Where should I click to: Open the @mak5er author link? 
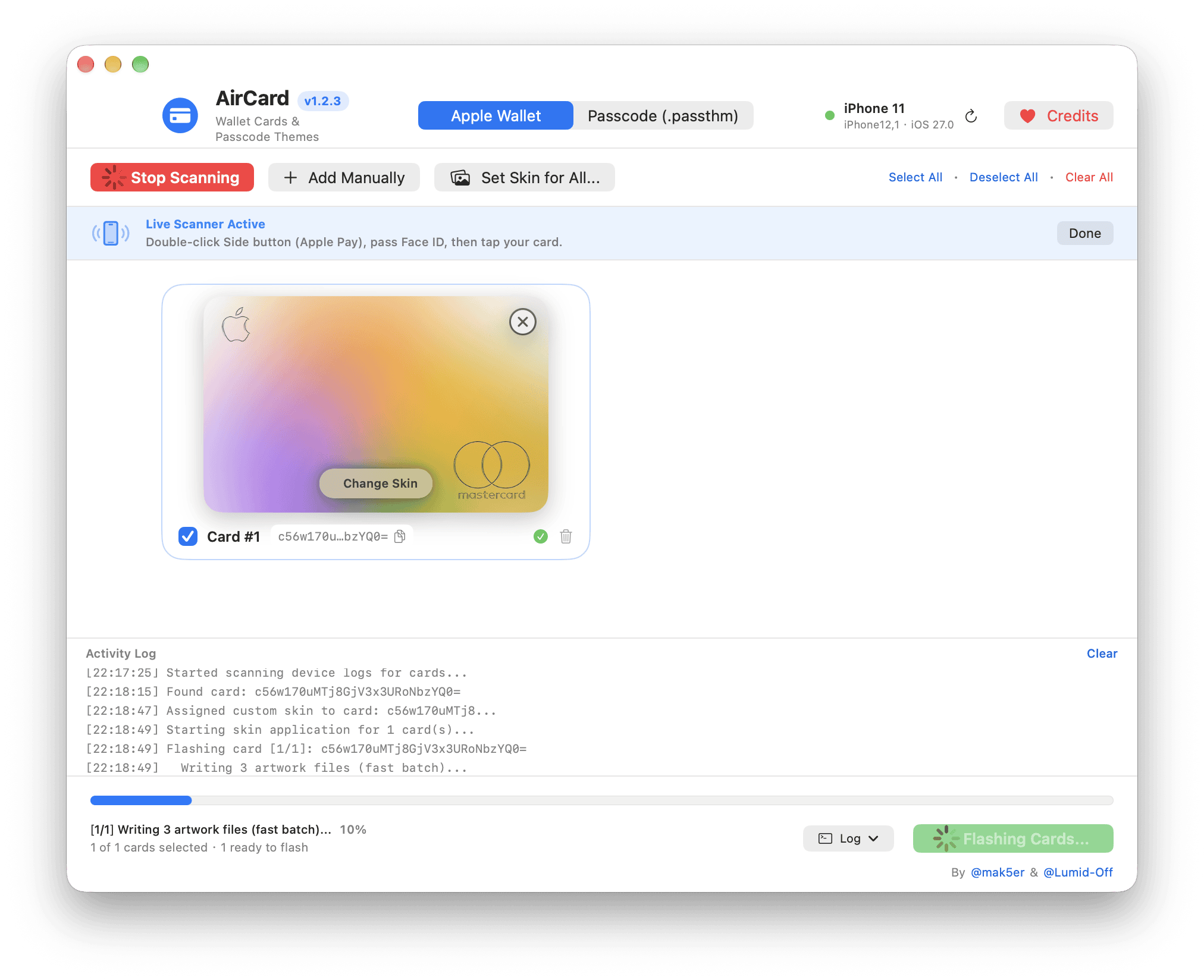[997, 872]
